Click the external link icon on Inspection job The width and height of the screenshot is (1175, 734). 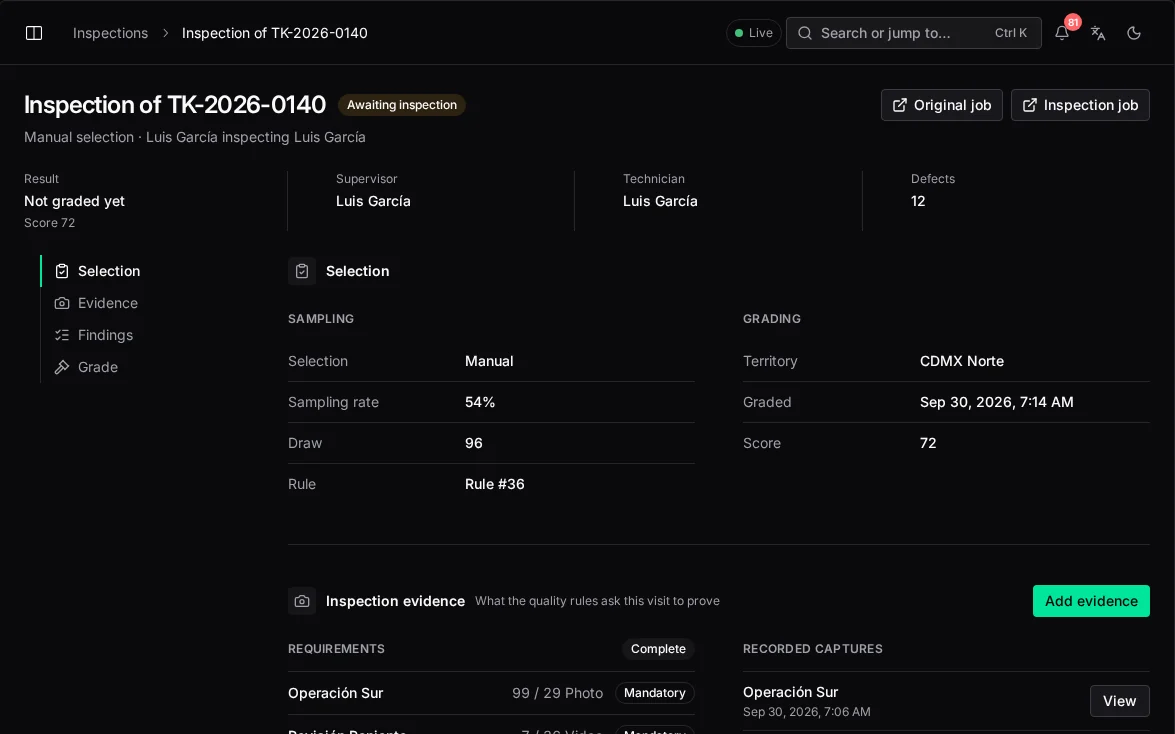click(x=1030, y=105)
